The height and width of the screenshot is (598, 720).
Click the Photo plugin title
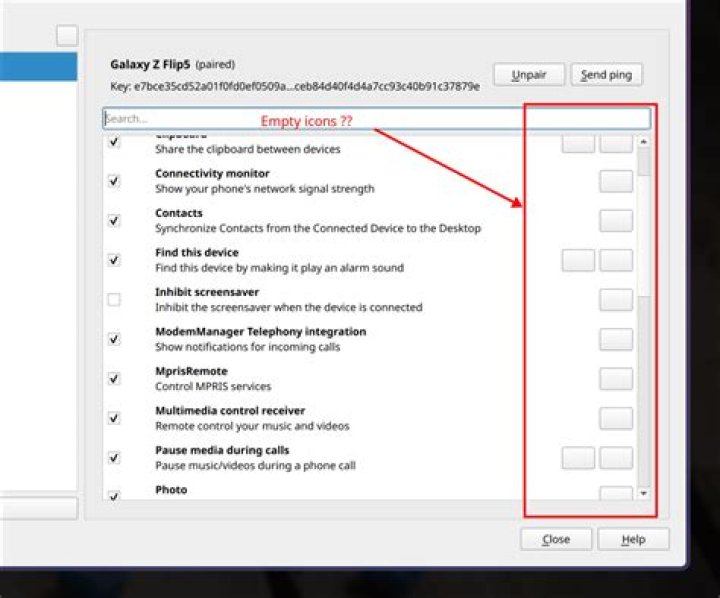point(171,490)
